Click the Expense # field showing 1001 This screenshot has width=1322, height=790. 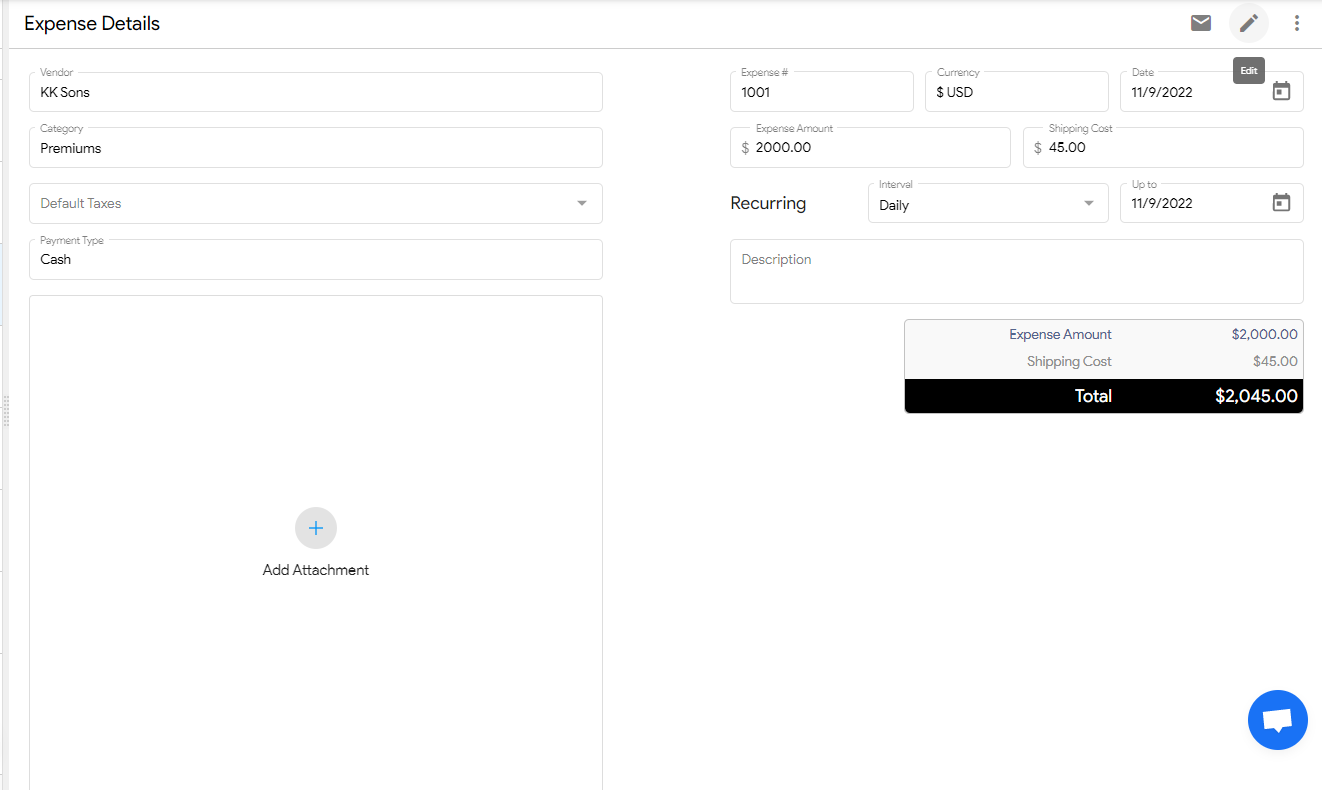tap(821, 91)
